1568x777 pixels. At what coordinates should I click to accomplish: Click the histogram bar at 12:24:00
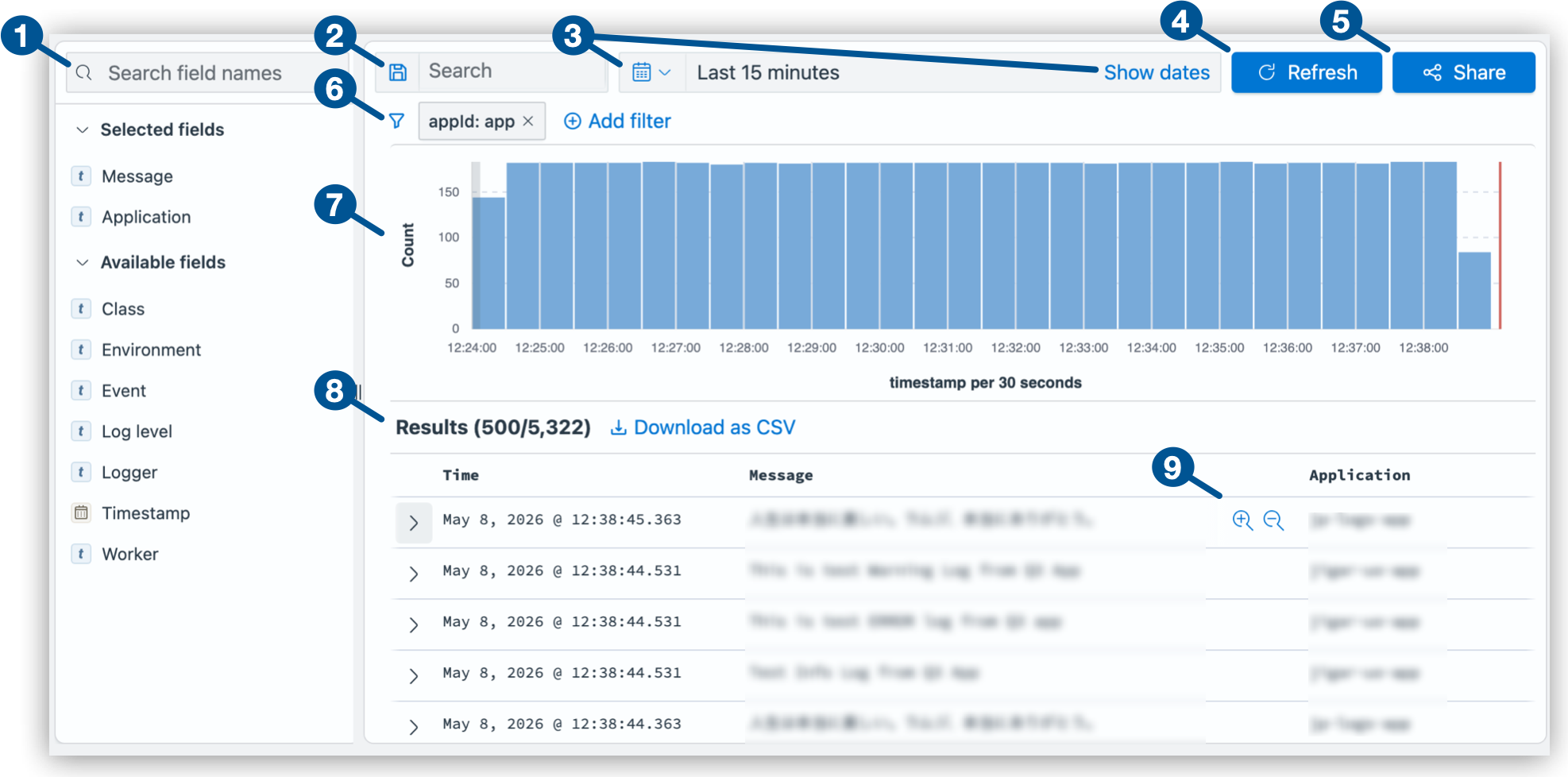coord(489,263)
